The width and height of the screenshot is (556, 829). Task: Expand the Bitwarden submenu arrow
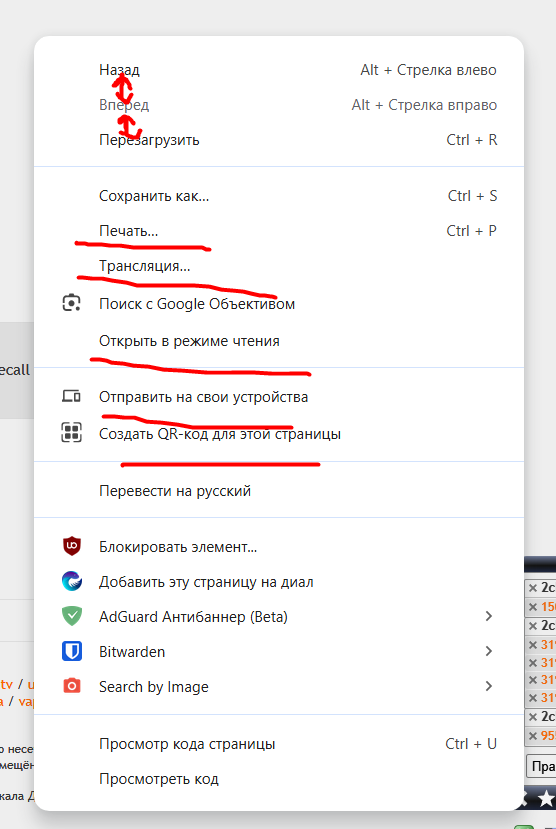click(x=489, y=651)
